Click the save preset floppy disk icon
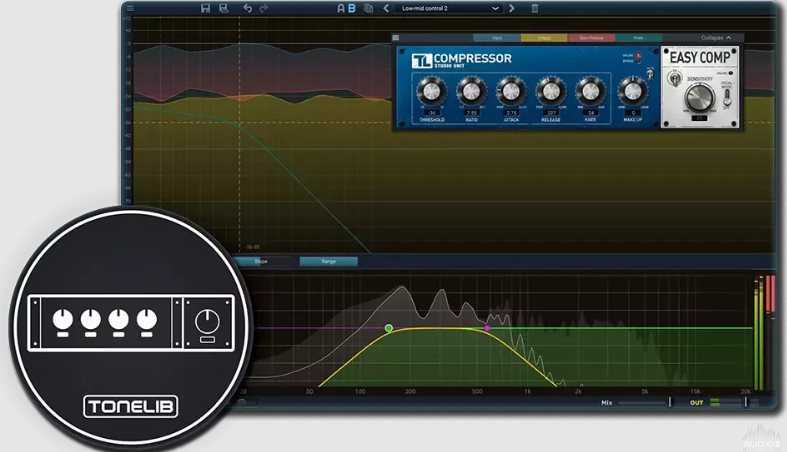The height and width of the screenshot is (452, 787). pyautogui.click(x=205, y=8)
